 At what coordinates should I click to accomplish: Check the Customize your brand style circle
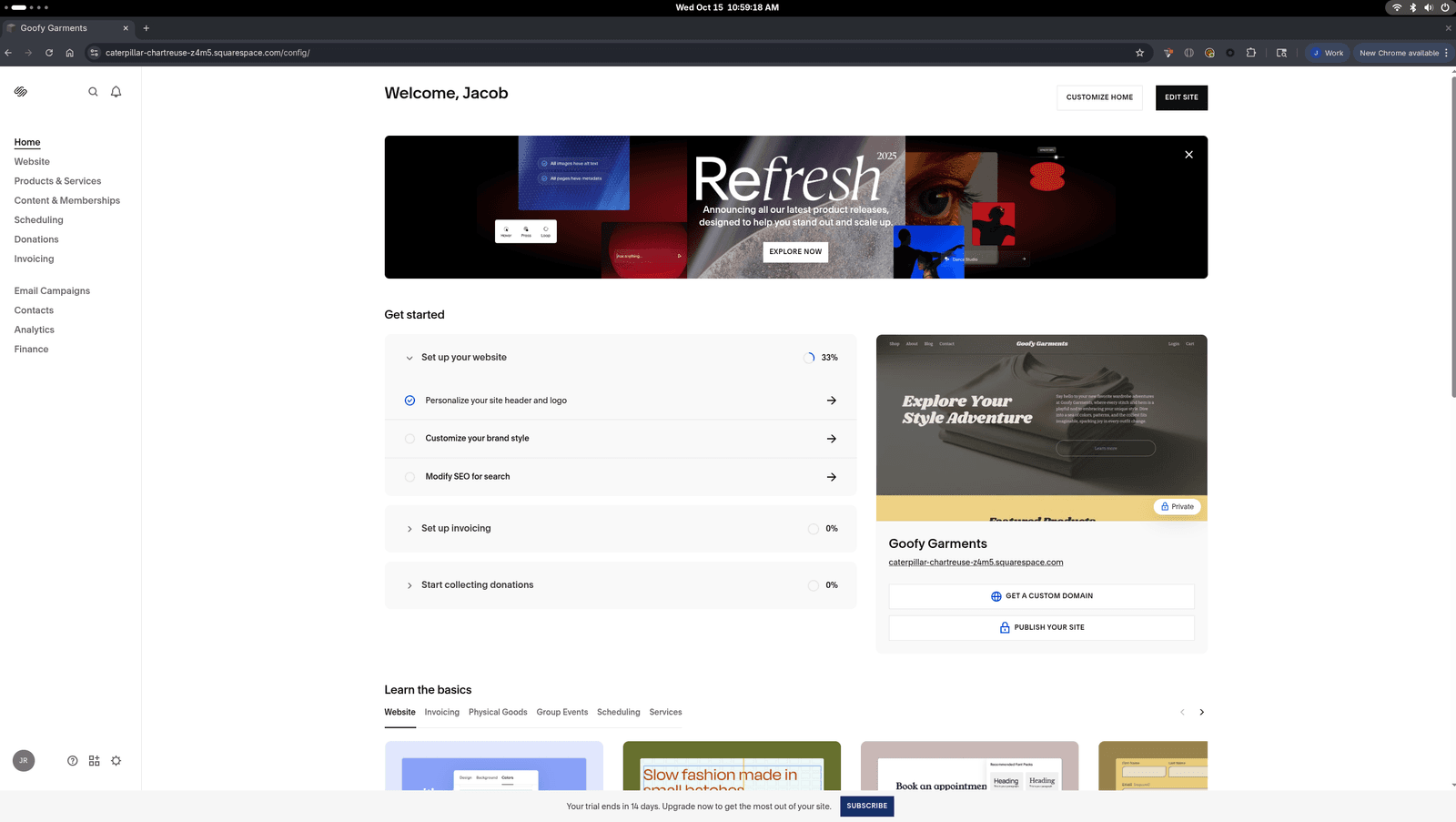point(409,439)
